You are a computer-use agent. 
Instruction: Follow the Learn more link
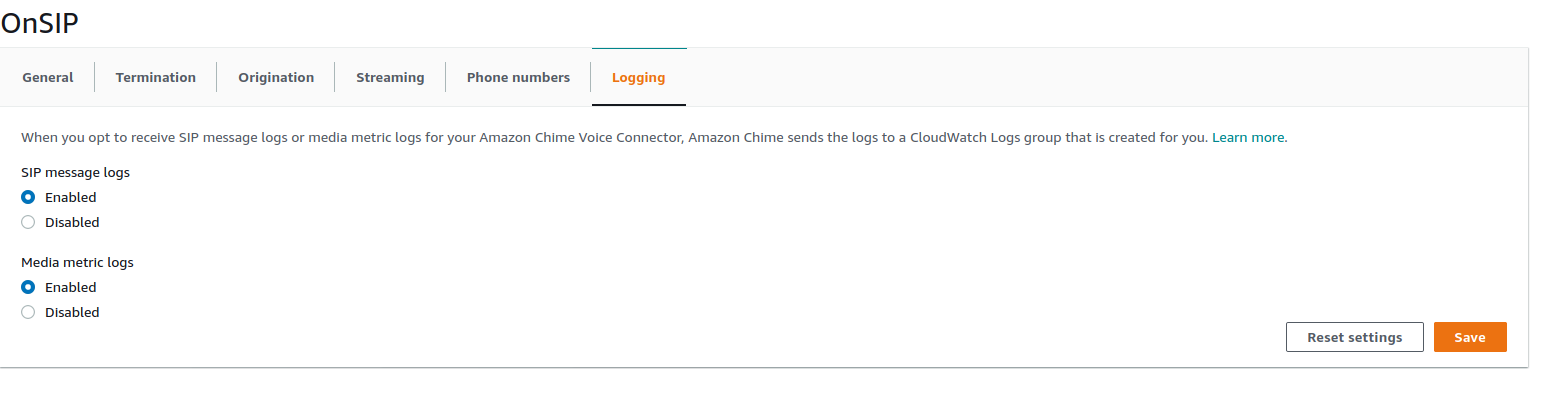(x=1248, y=137)
